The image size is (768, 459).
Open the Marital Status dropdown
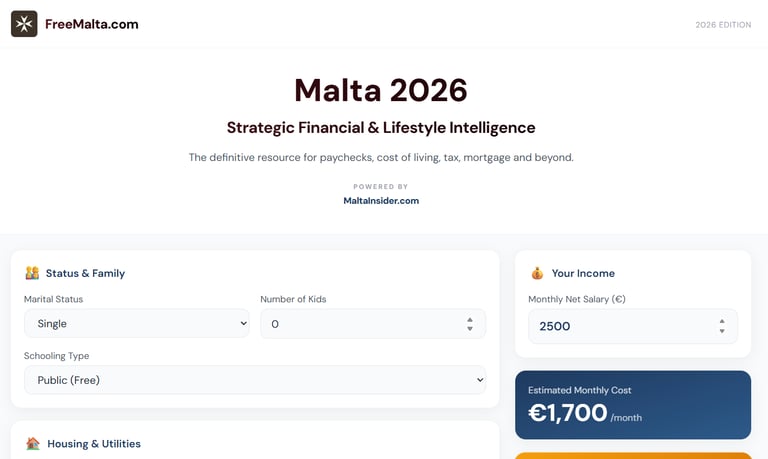point(136,324)
